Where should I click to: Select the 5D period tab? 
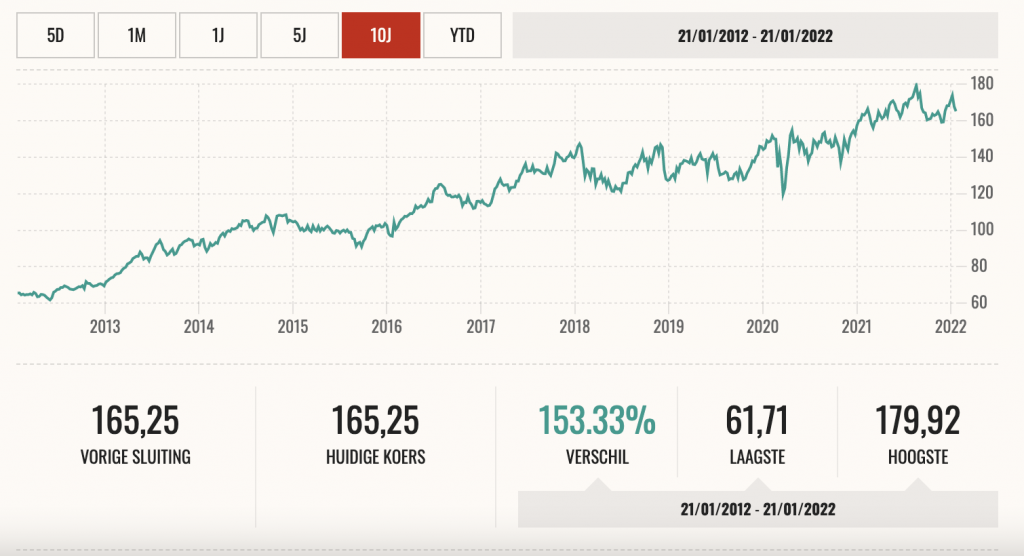[55, 36]
